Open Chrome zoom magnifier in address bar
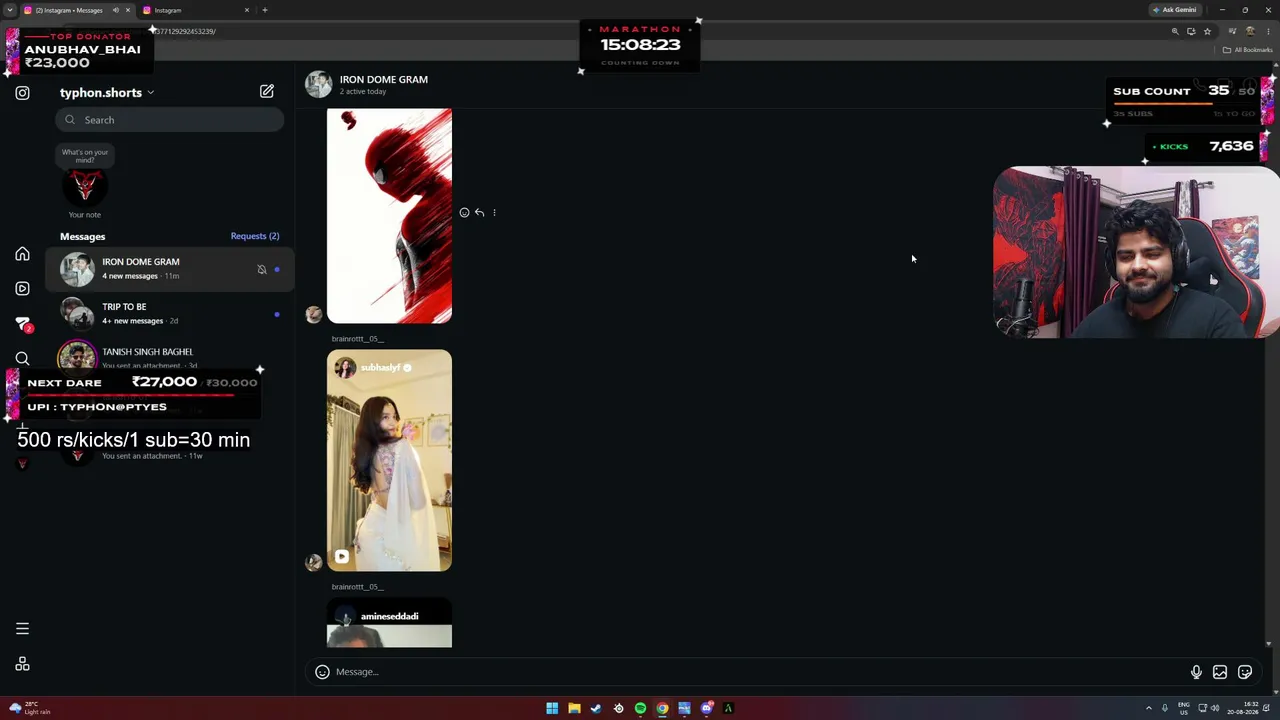 tap(1175, 31)
